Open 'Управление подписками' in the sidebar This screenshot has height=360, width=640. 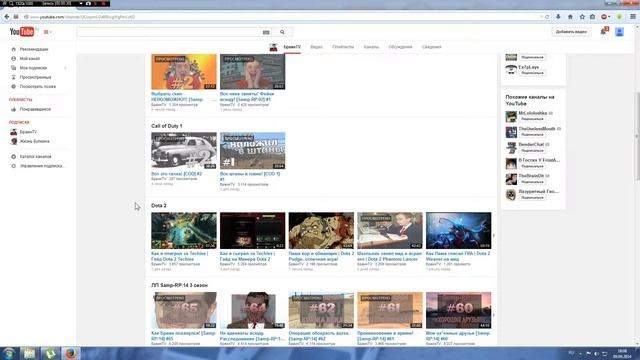click(x=41, y=166)
